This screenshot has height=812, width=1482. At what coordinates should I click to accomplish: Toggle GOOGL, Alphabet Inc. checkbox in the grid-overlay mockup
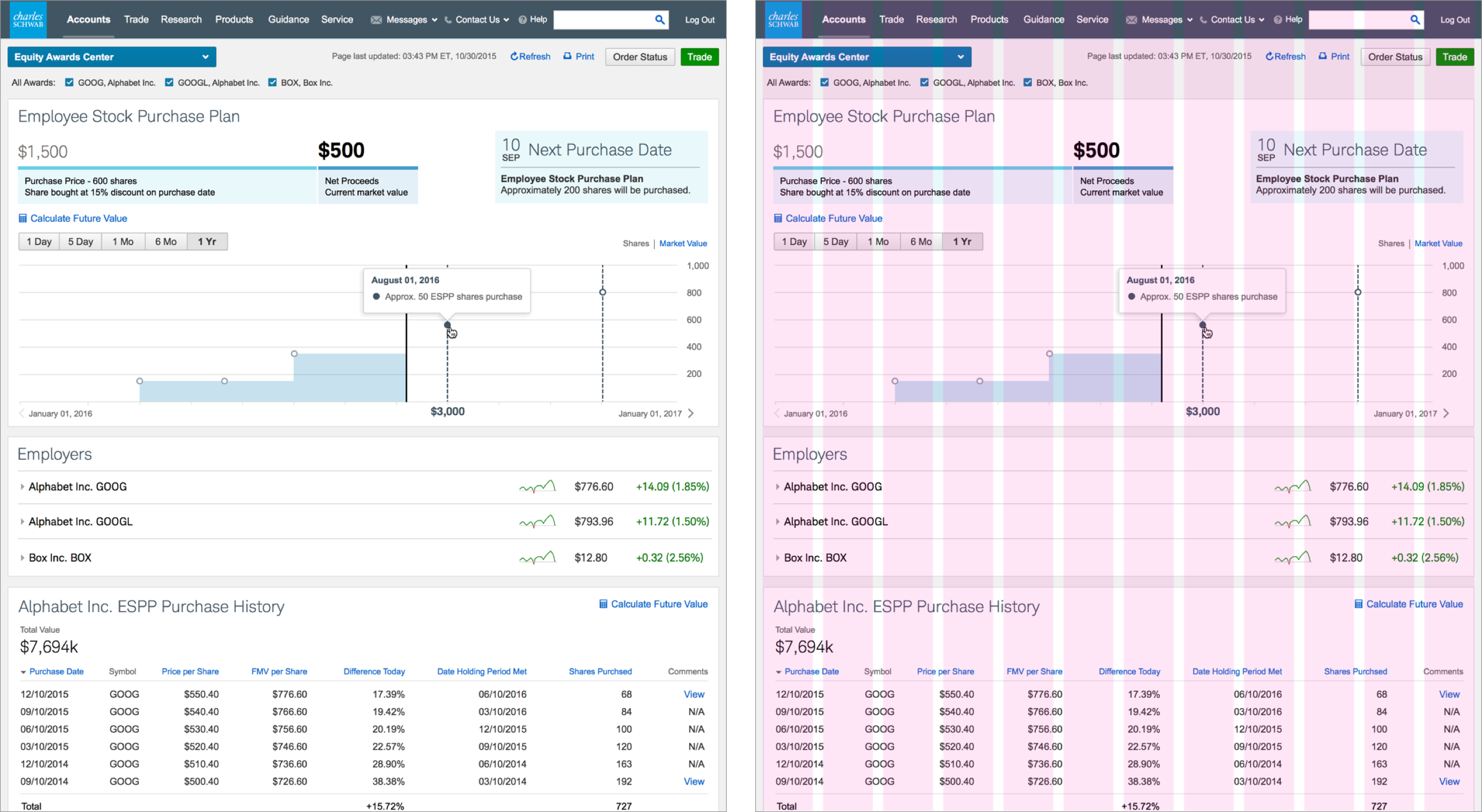point(924,82)
